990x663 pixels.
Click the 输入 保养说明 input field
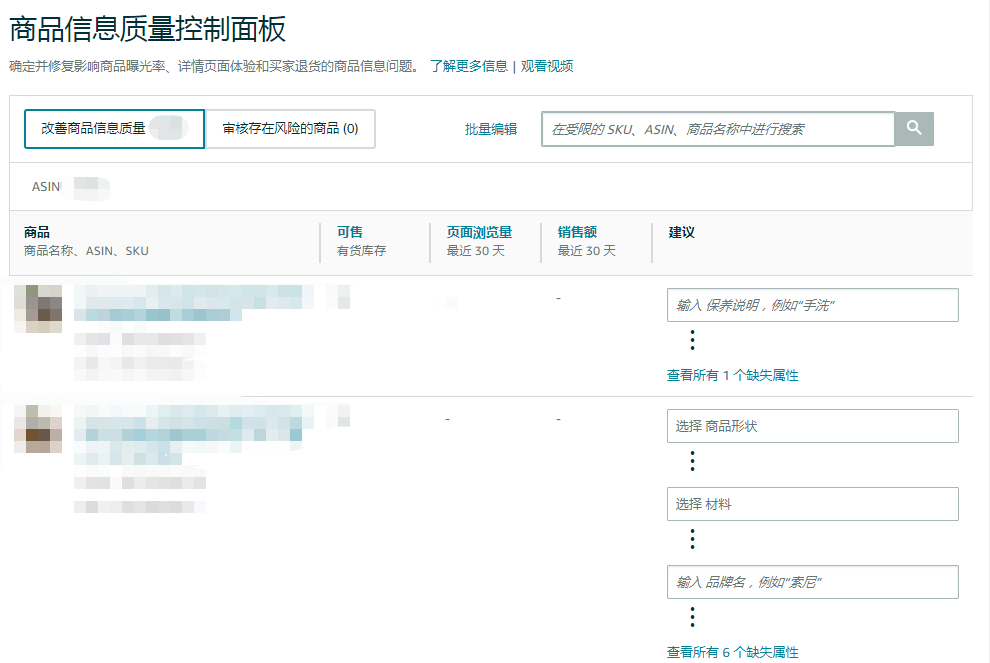[812, 304]
